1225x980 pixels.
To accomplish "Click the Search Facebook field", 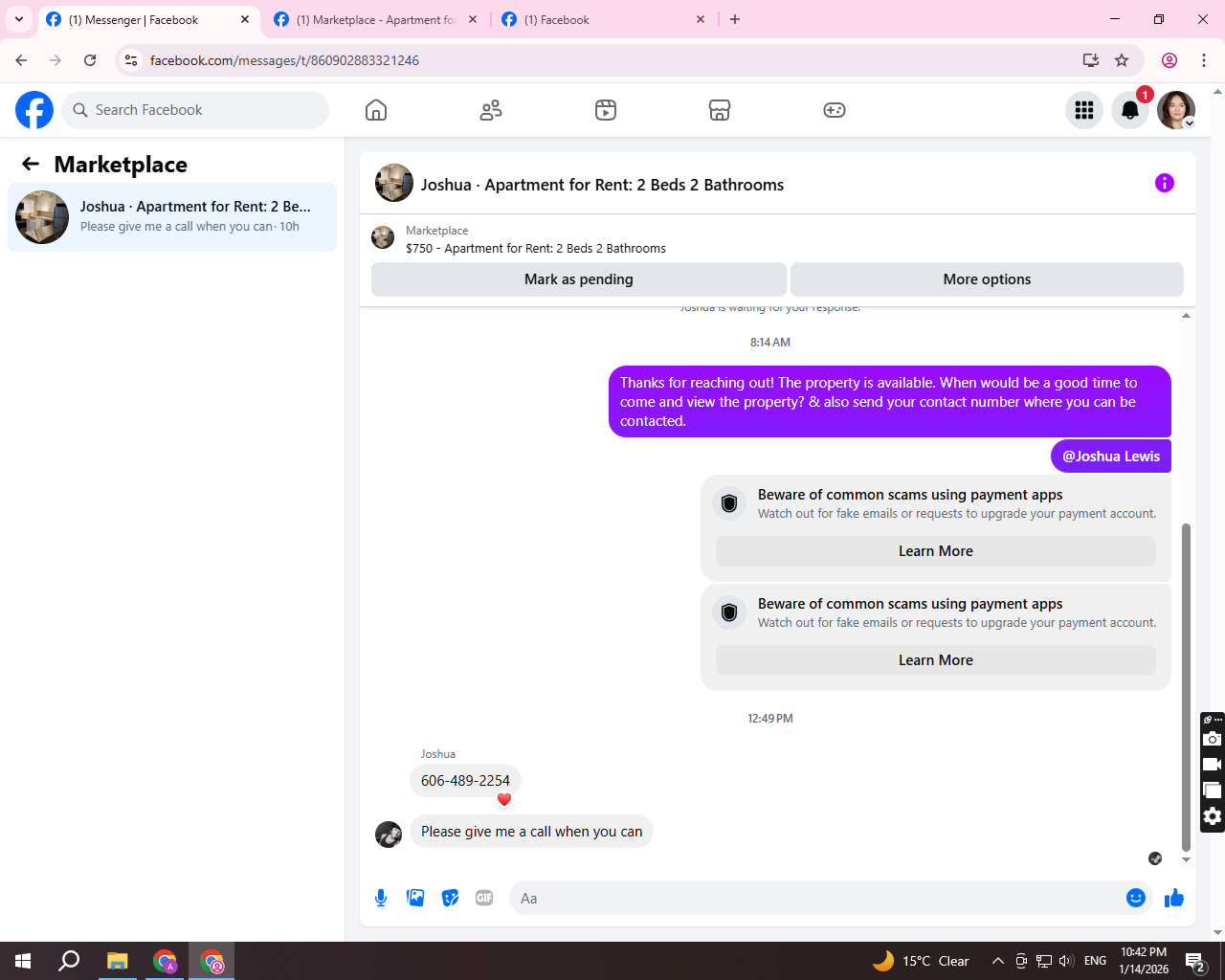I will tap(195, 110).
